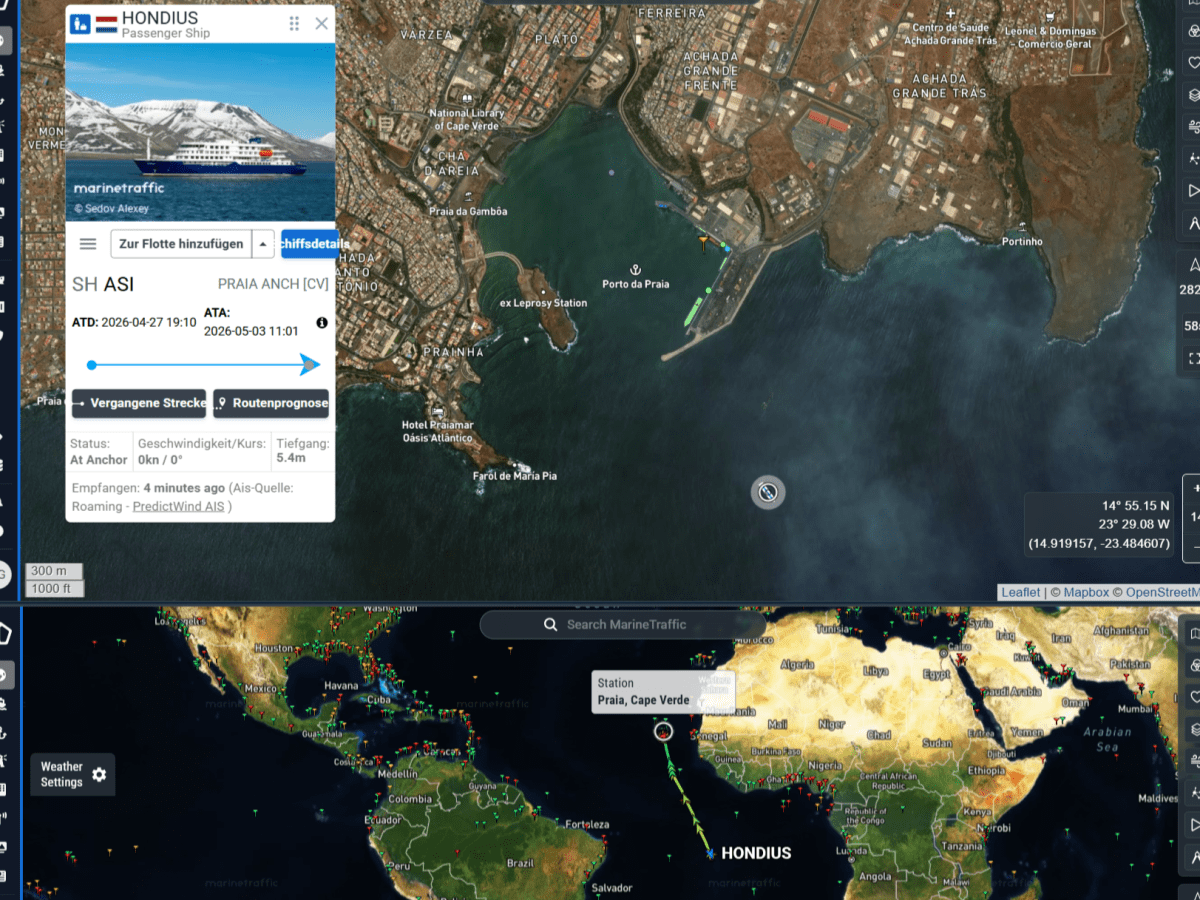Click the ex Leprosy Station label
This screenshot has width=1200, height=900.
click(543, 303)
